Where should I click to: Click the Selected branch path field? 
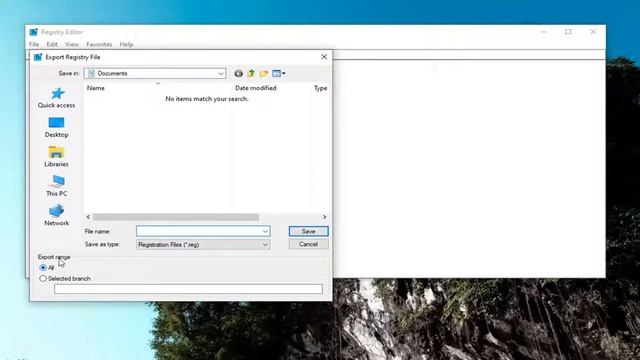tap(188, 289)
